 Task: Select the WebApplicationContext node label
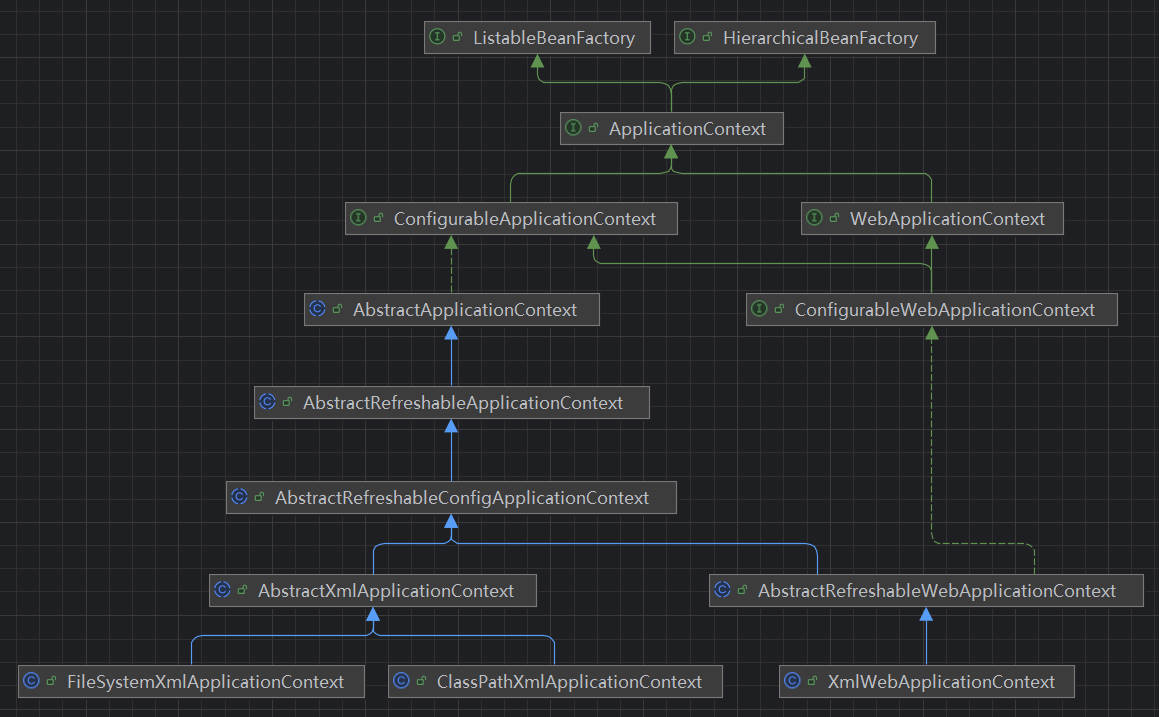pos(946,219)
